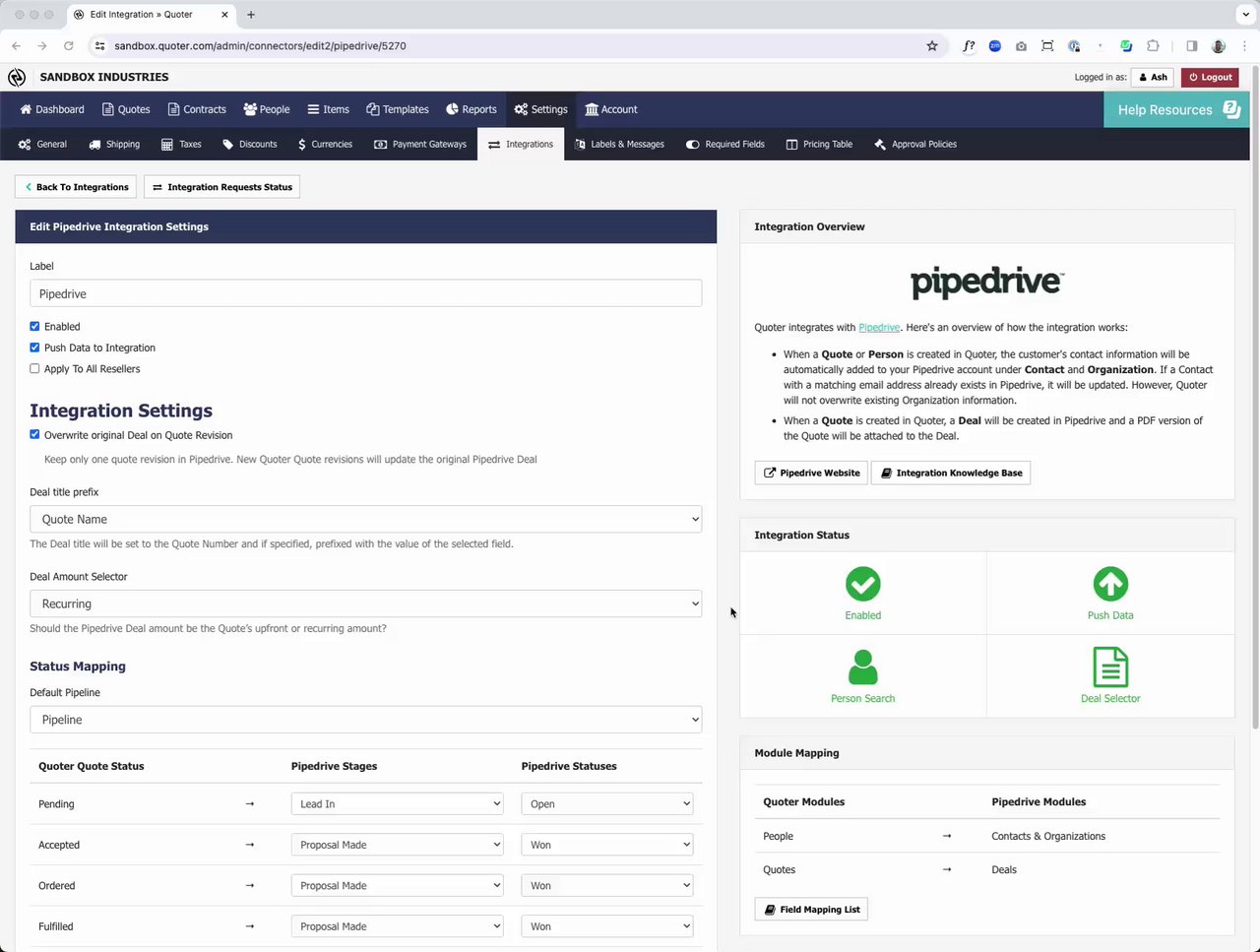The height and width of the screenshot is (952, 1260).
Task: Open the Quotes section
Action: click(x=127, y=109)
